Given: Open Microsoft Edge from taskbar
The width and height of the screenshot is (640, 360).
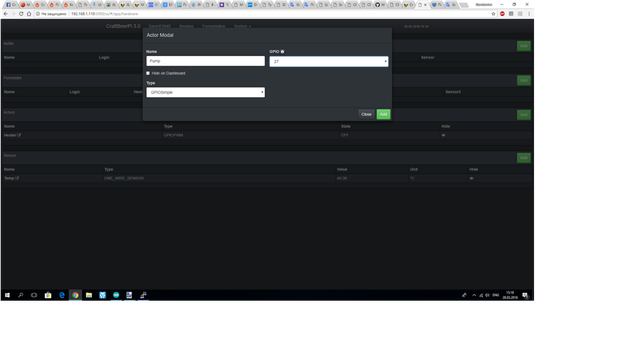Looking at the screenshot, I should pos(62,295).
